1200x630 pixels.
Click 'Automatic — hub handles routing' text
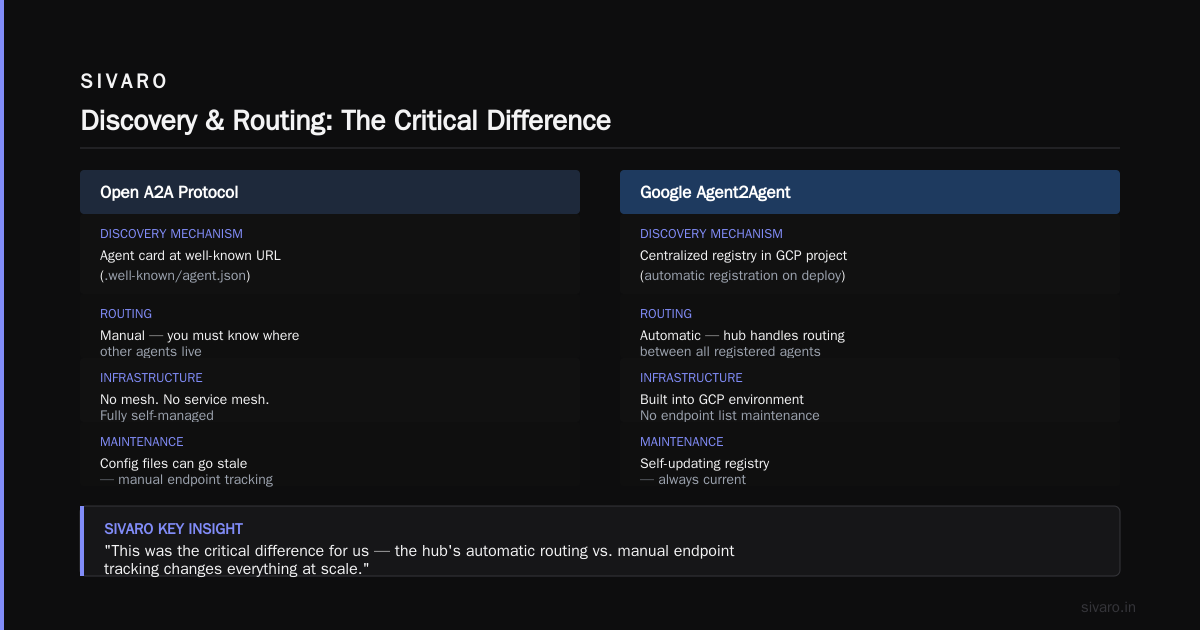pyautogui.click(x=742, y=336)
